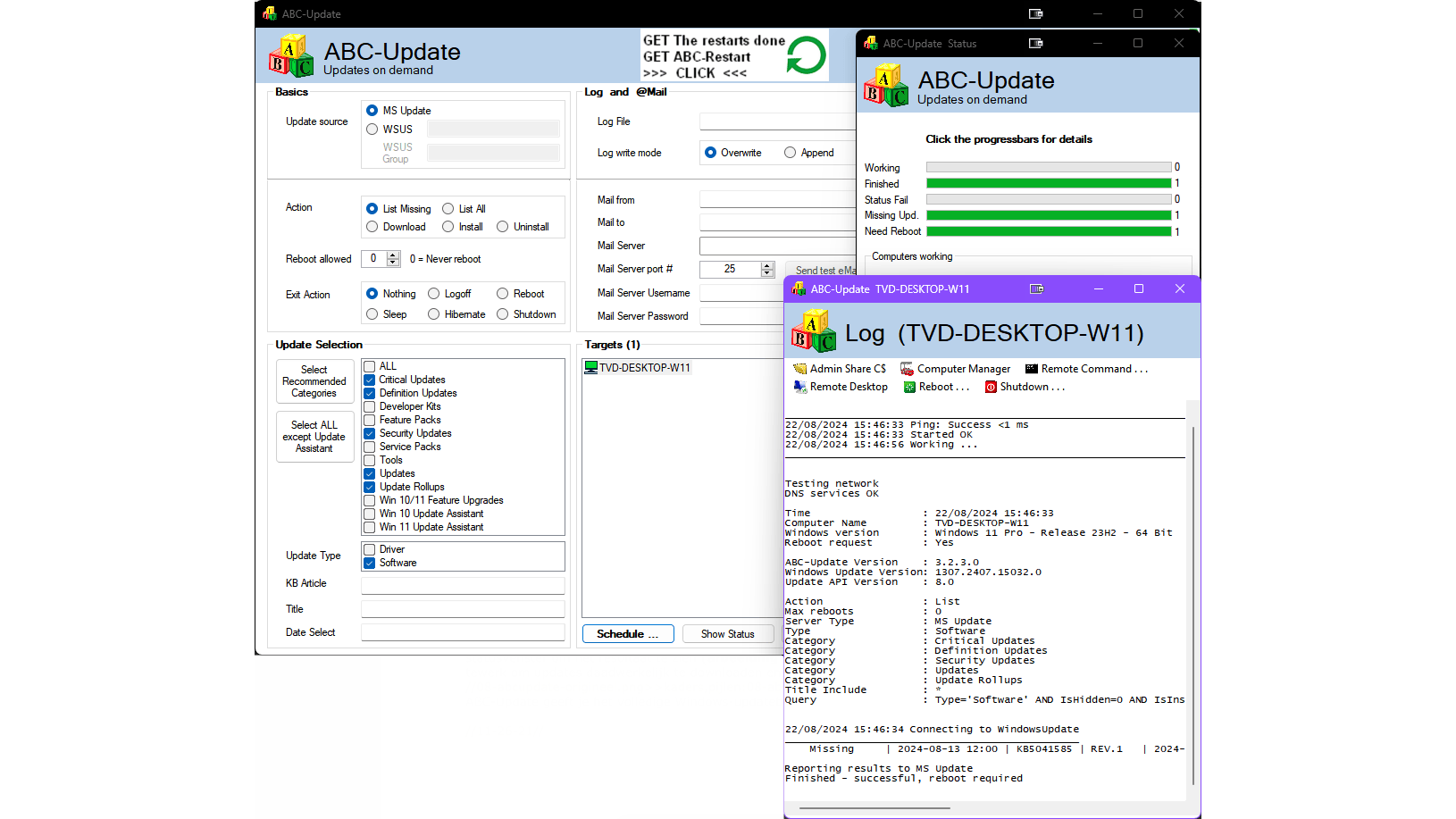
Task: Click the ABC blocks logo in main window
Action: [291, 56]
